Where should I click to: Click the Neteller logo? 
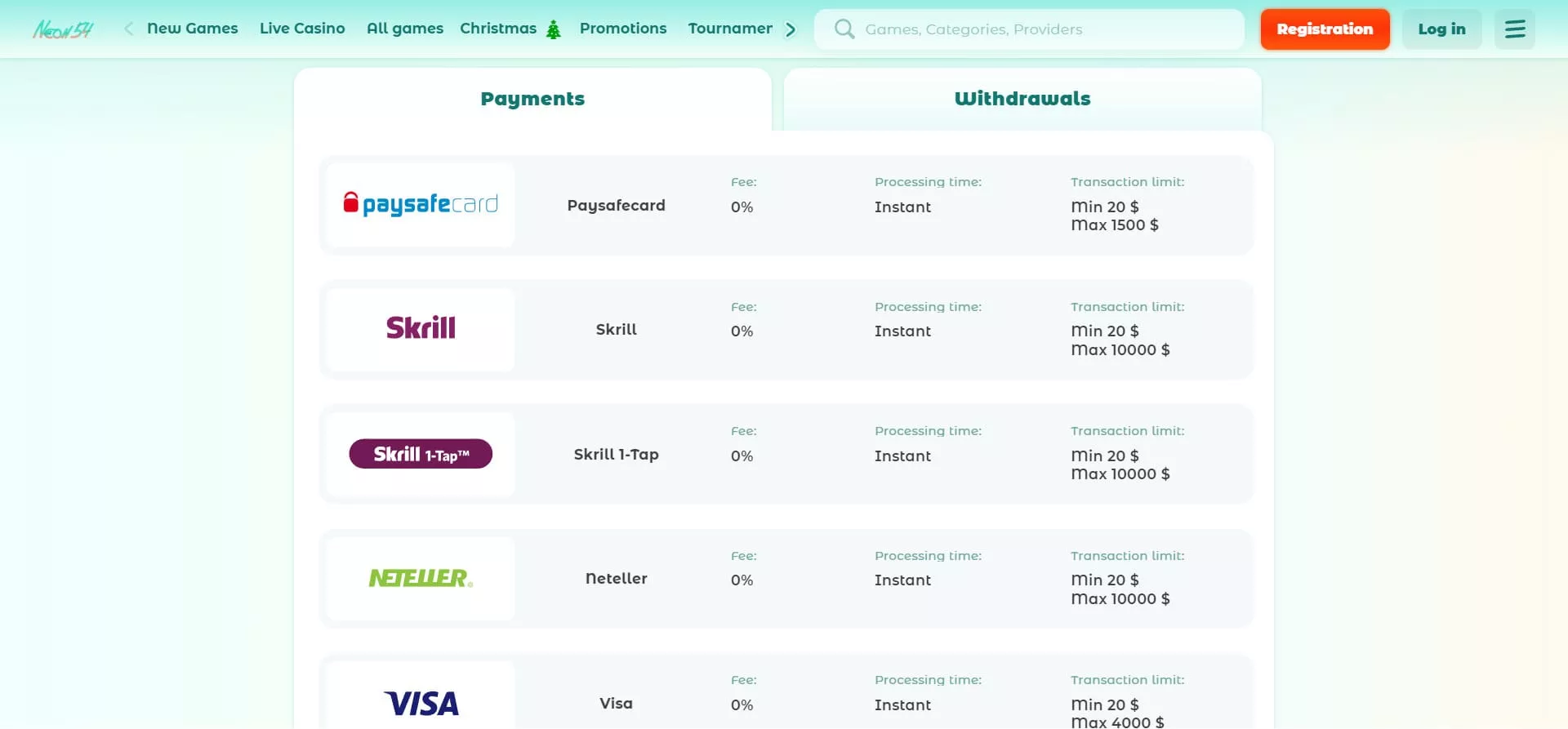(x=421, y=578)
